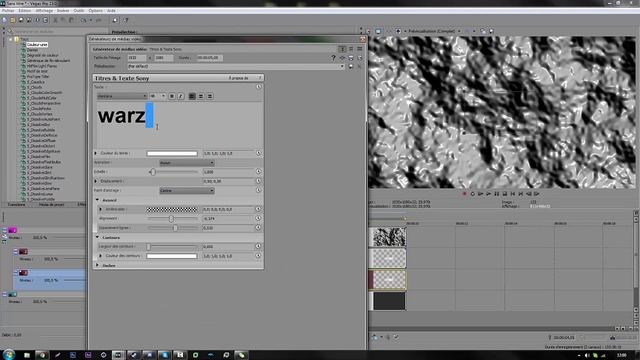
Task: Toggle animation clock for Alignement
Action: pyautogui.click(x=258, y=218)
